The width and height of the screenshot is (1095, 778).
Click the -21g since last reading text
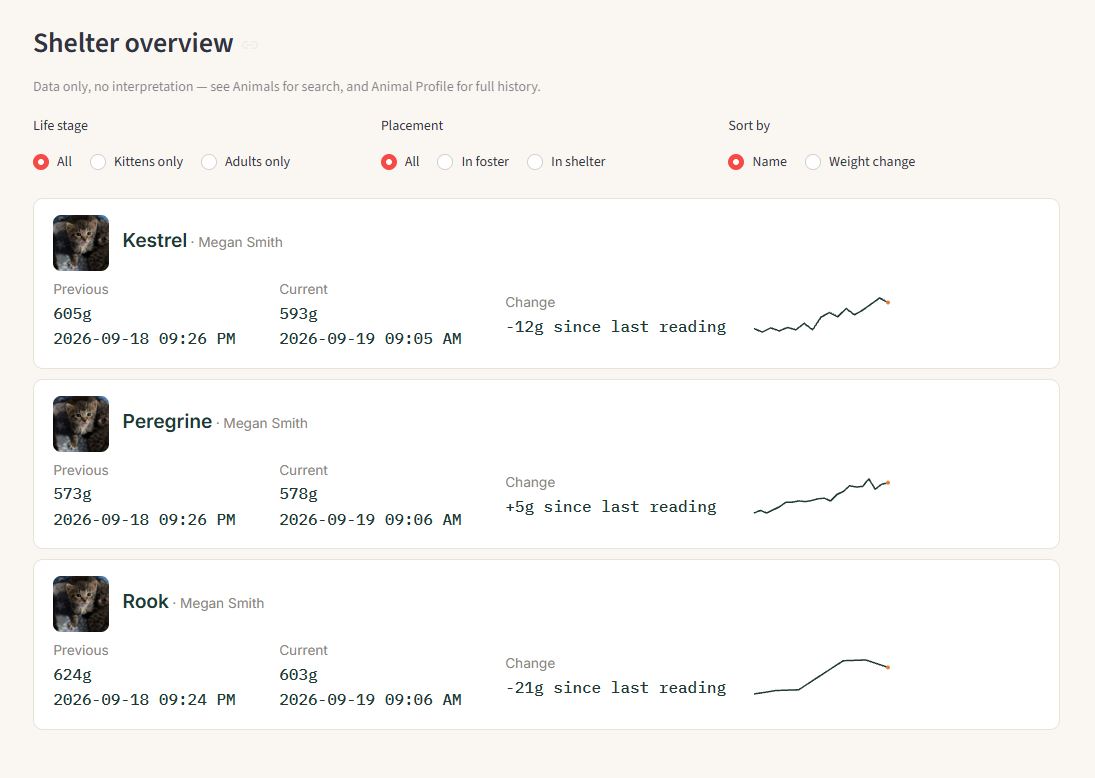click(616, 688)
